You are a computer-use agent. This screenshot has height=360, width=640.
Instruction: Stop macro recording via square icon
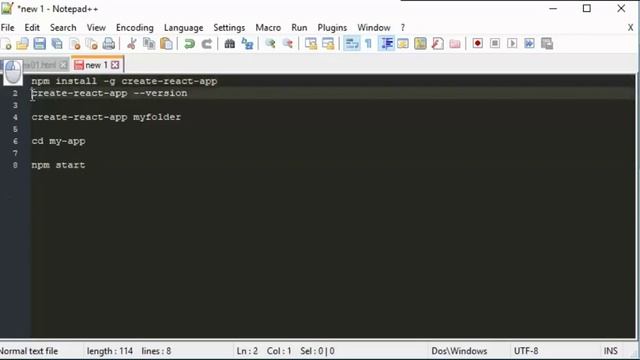[495, 44]
